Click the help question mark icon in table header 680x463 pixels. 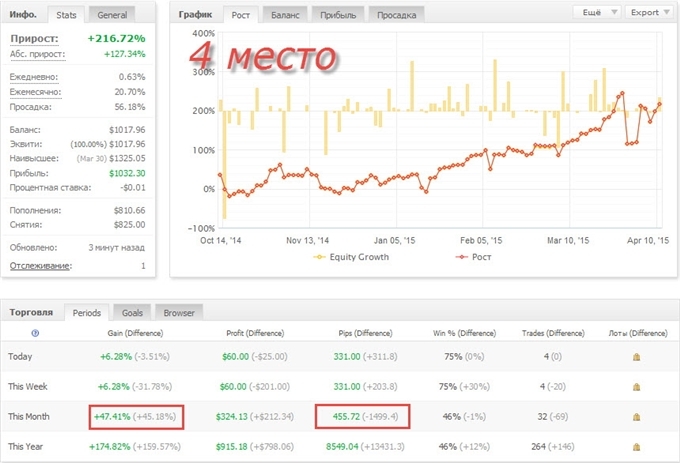(36, 333)
